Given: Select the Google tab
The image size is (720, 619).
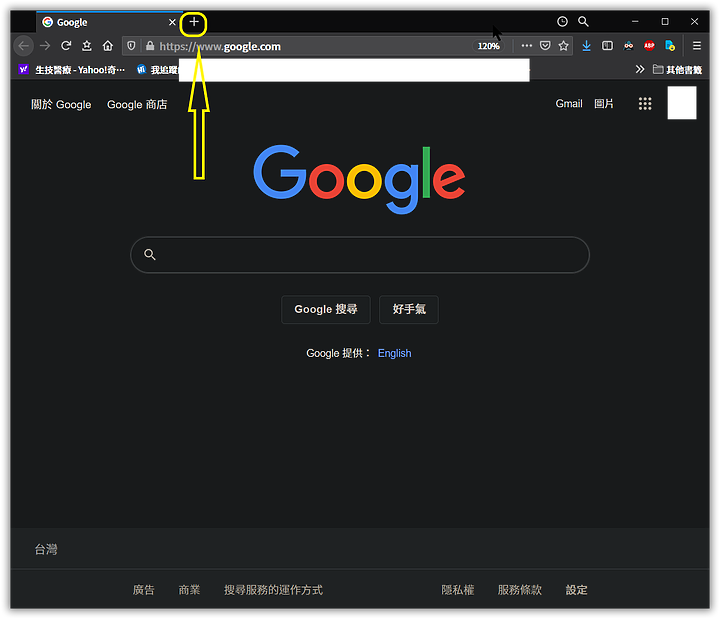Looking at the screenshot, I should (x=109, y=22).
